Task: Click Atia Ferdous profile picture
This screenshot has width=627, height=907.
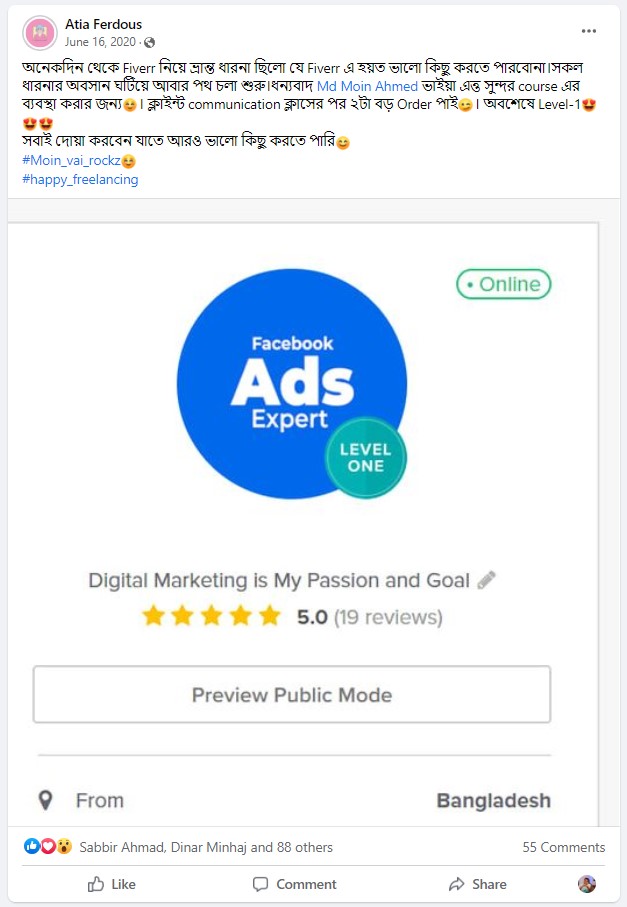Action: point(40,33)
